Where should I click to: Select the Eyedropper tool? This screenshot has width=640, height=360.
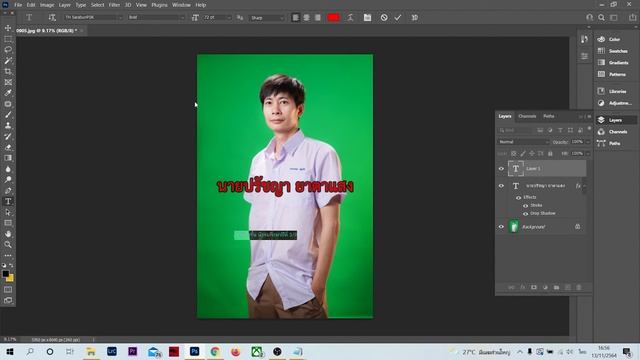(x=8, y=93)
